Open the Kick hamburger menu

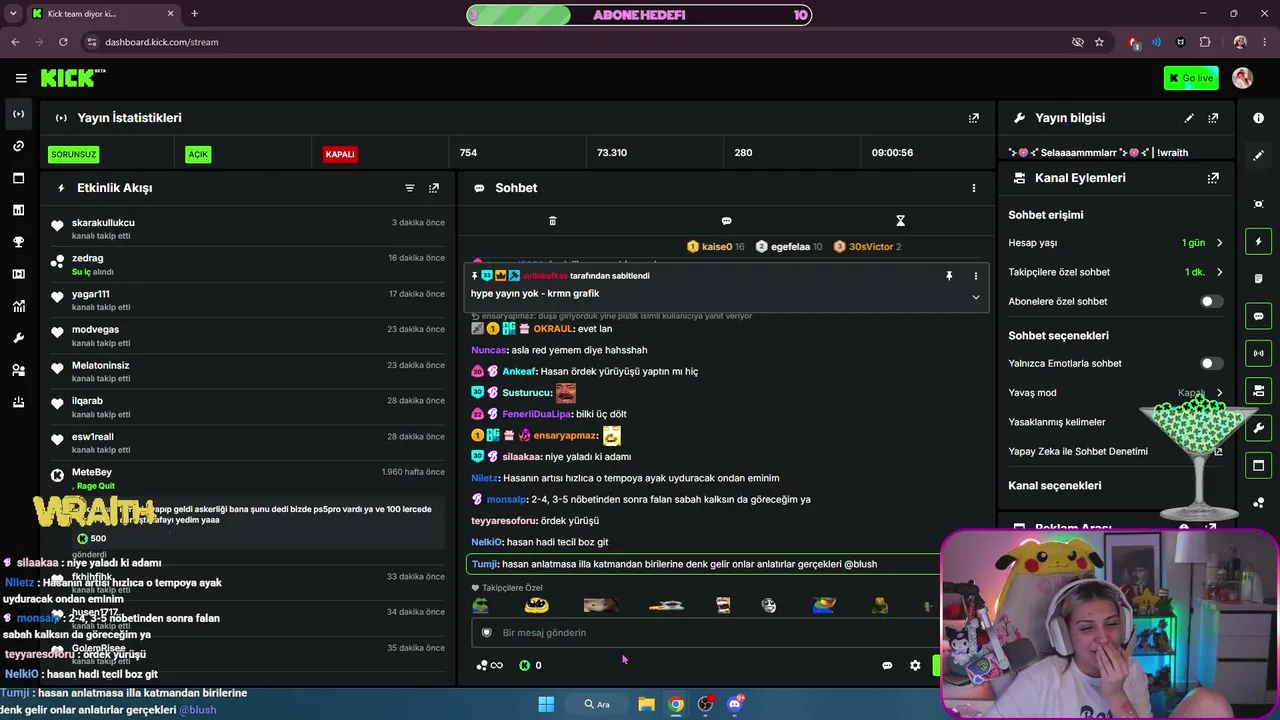(x=21, y=78)
